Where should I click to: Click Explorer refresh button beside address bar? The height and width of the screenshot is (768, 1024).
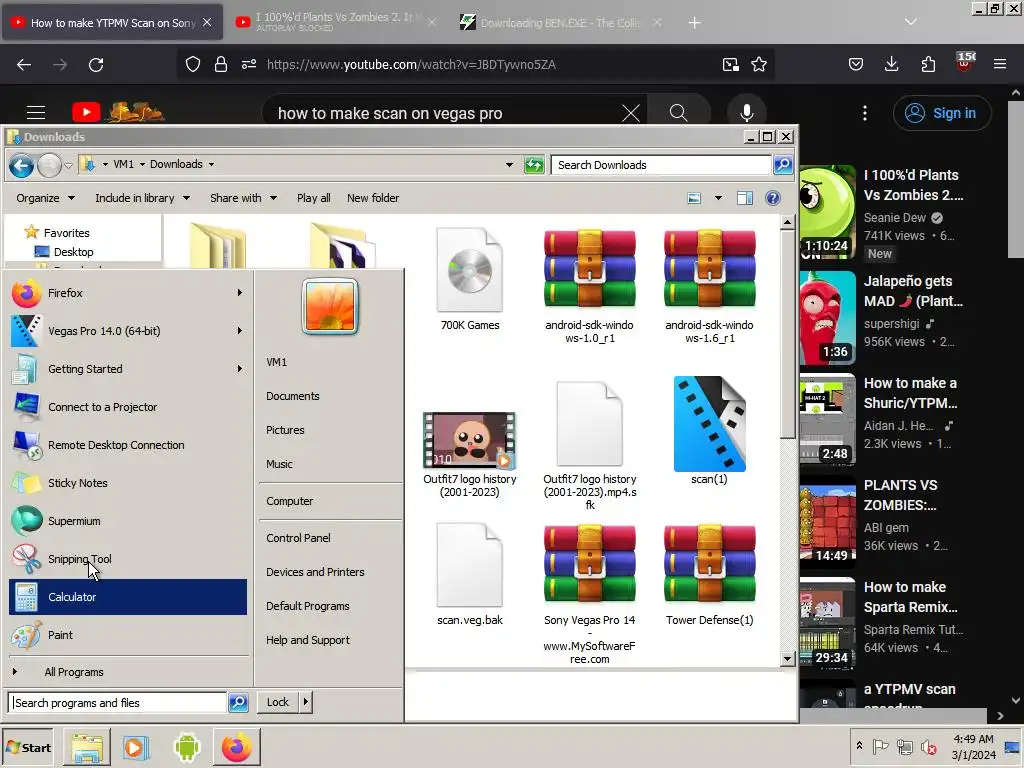click(534, 165)
